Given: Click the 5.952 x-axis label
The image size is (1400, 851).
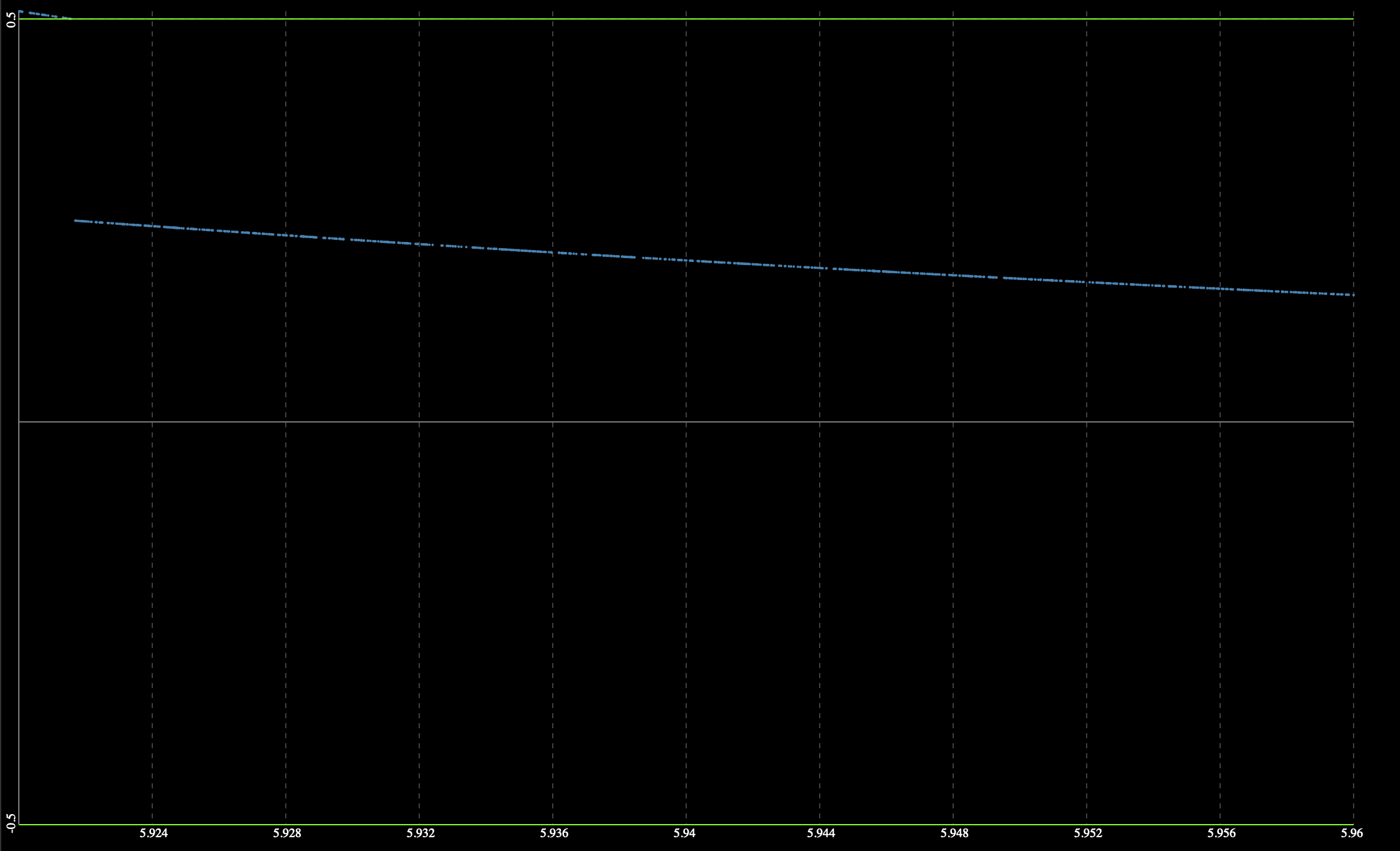Looking at the screenshot, I should [1088, 833].
